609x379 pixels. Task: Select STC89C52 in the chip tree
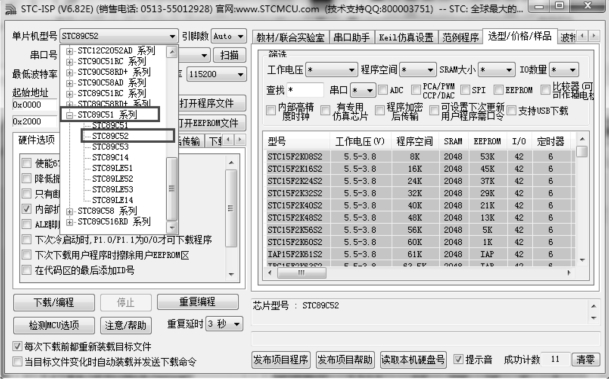[110, 136]
